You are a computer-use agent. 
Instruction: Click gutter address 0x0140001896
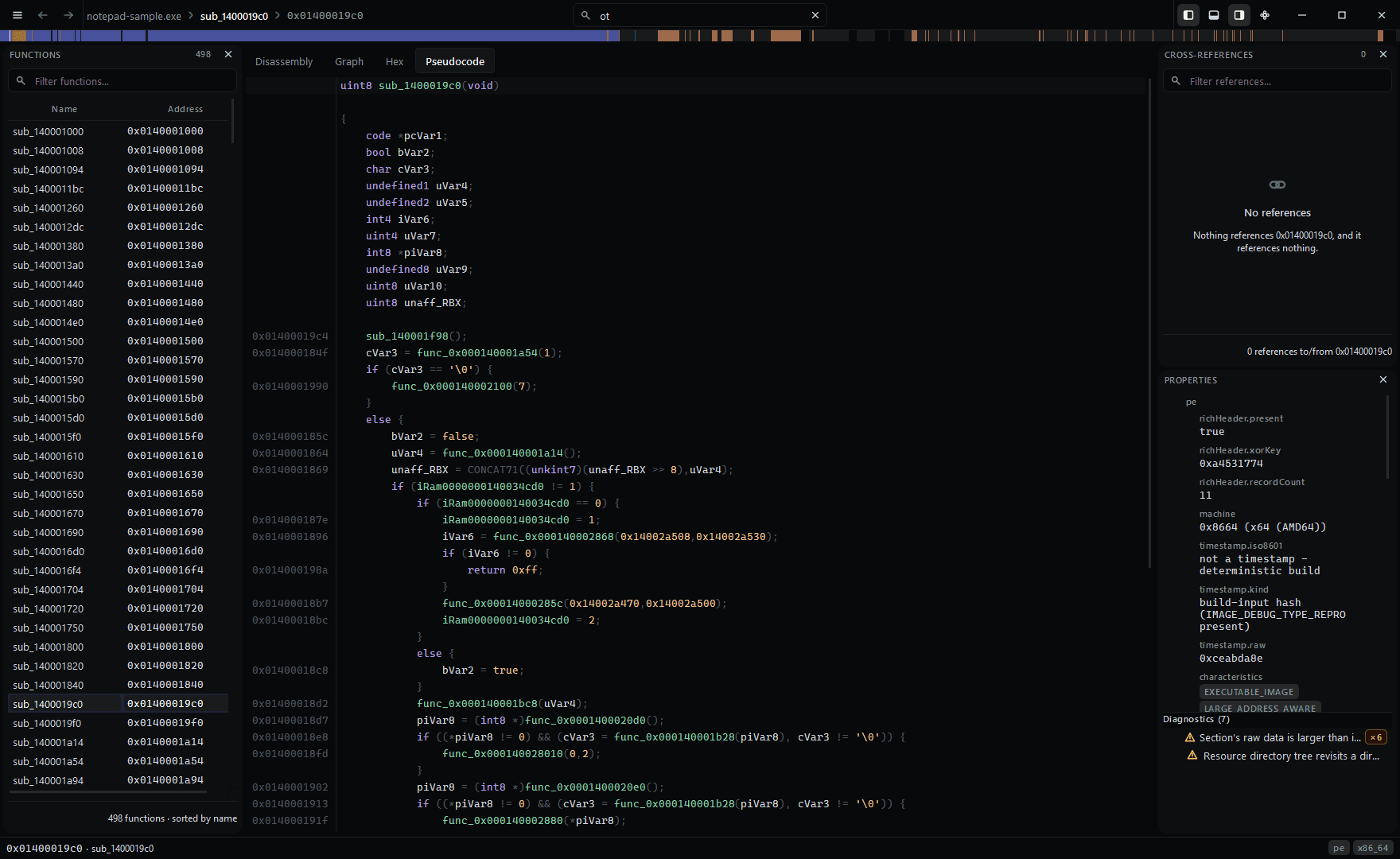pos(290,536)
